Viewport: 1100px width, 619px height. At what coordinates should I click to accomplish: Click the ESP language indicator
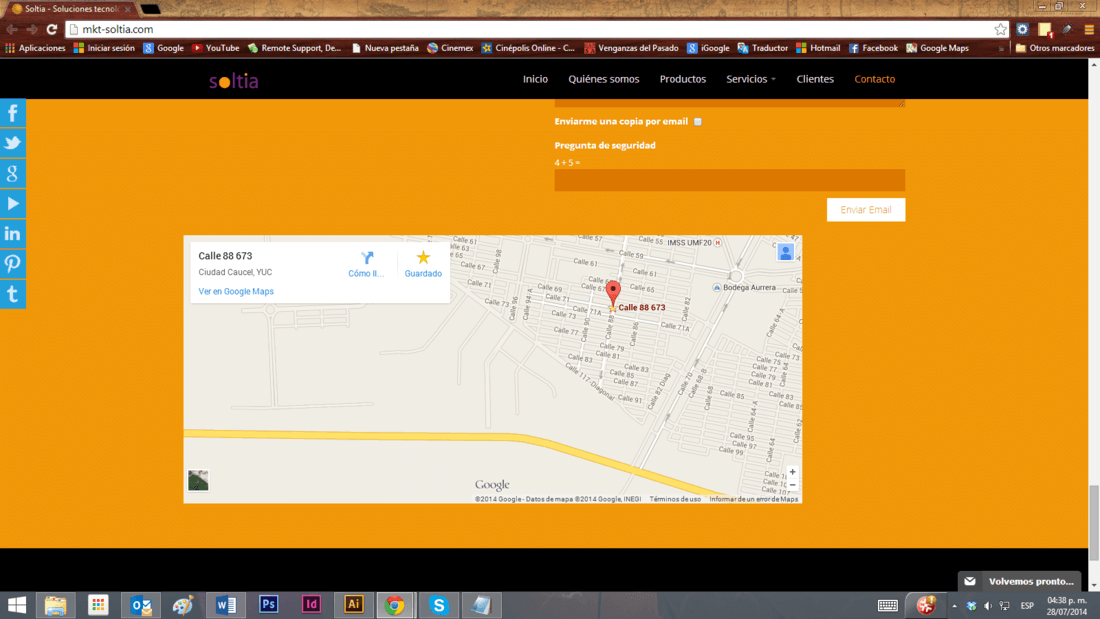click(1027, 606)
